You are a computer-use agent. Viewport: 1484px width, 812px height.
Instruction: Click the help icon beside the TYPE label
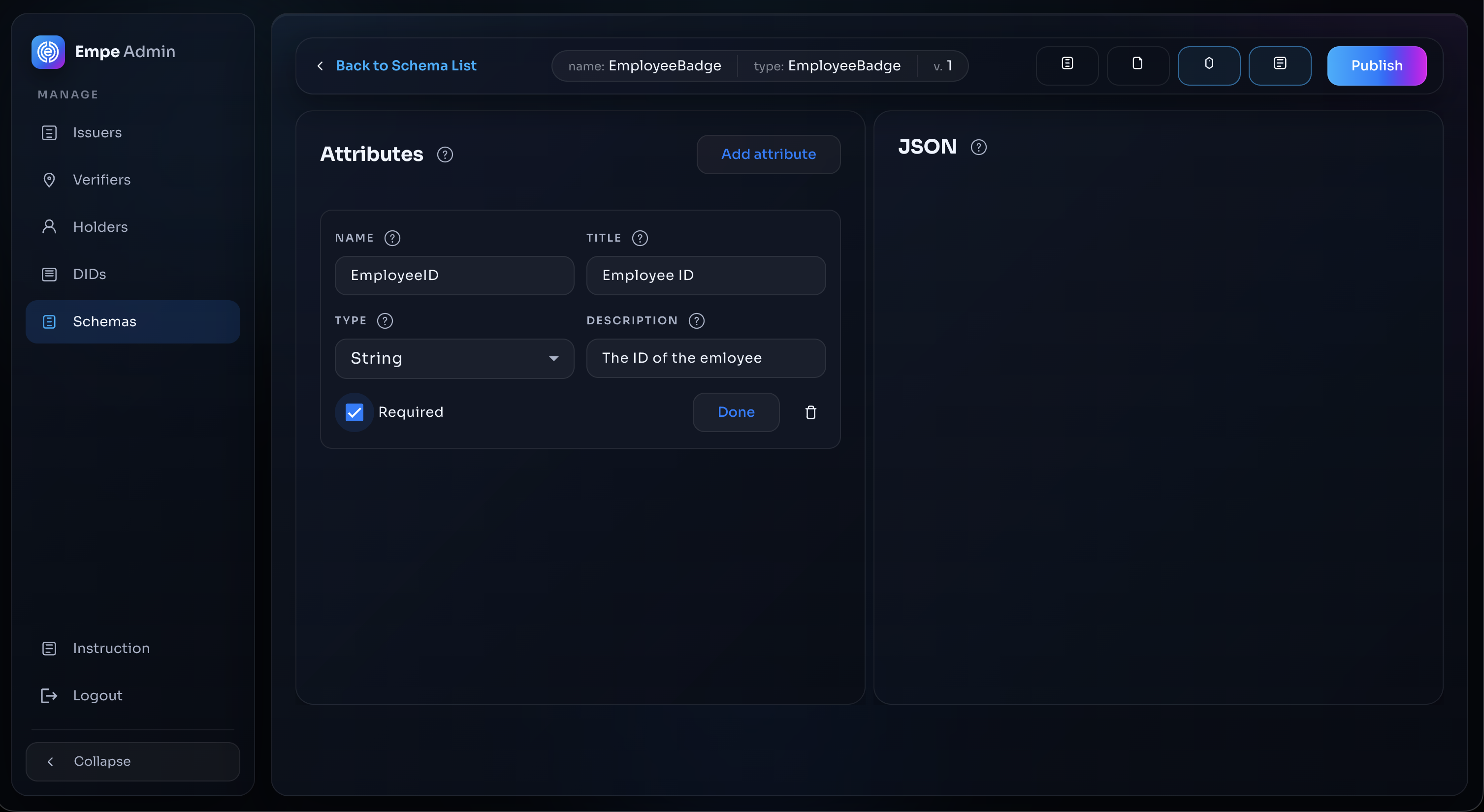pos(385,321)
